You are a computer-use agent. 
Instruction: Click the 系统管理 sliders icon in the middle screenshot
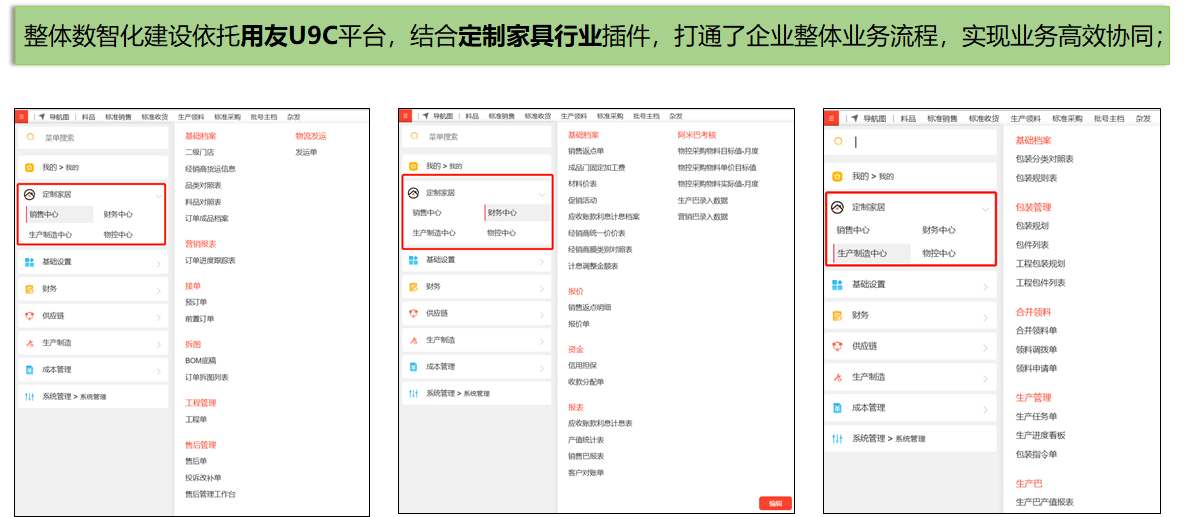click(414, 393)
